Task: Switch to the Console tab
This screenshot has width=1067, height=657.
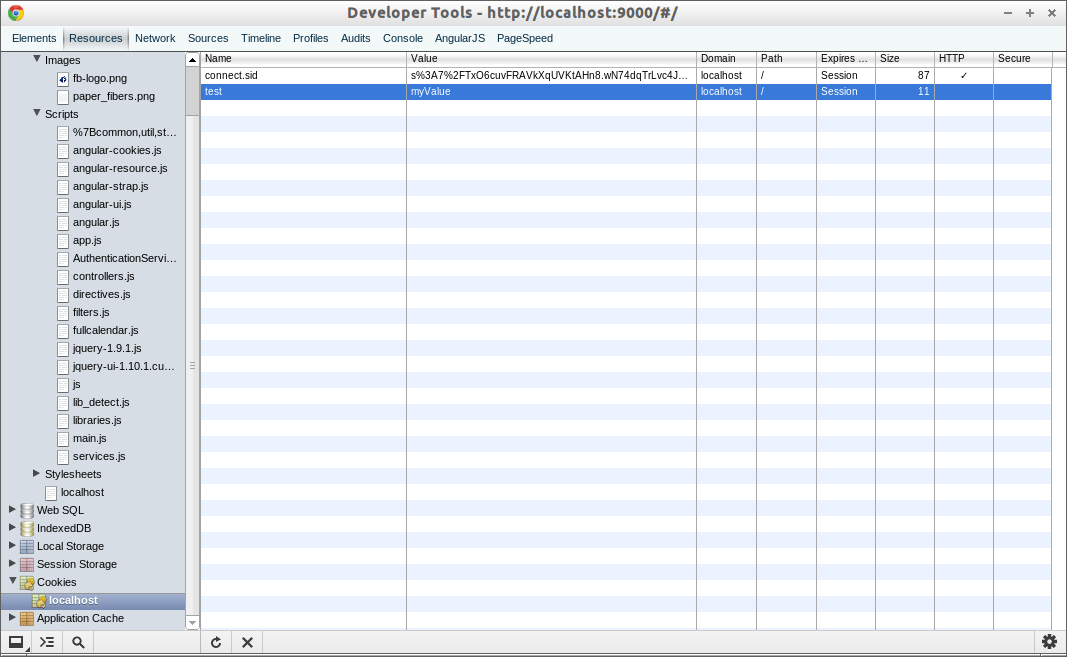Action: 403,38
